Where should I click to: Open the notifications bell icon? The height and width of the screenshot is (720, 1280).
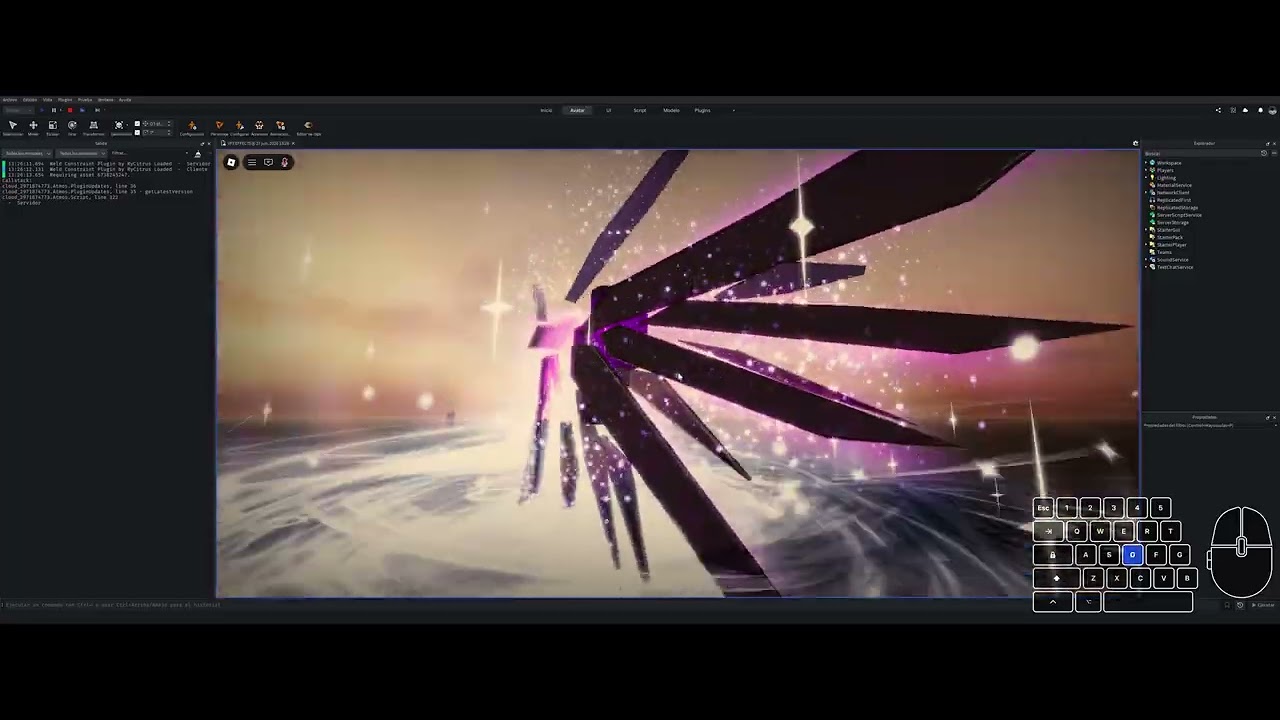(1260, 110)
